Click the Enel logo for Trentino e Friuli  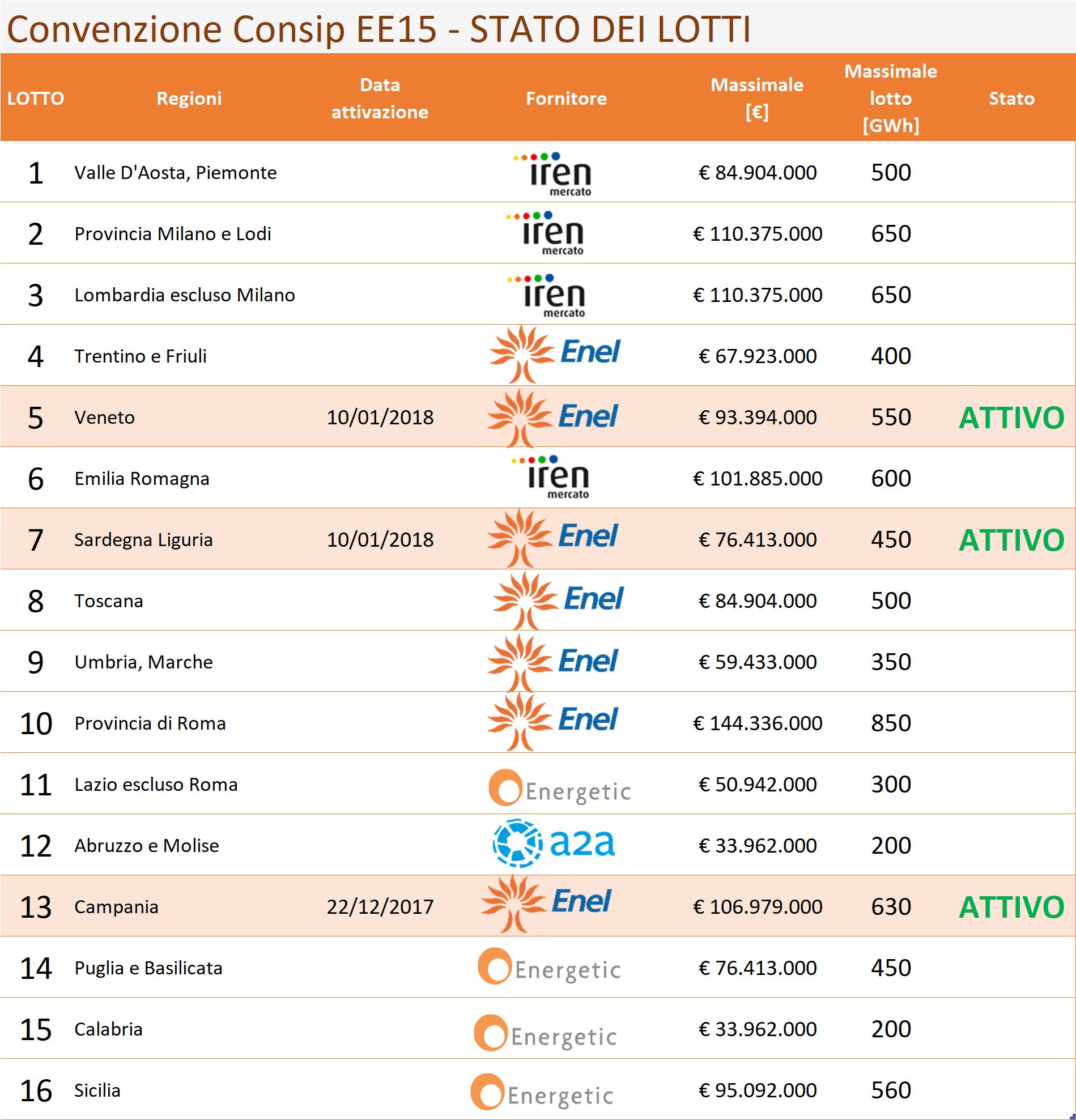[555, 354]
